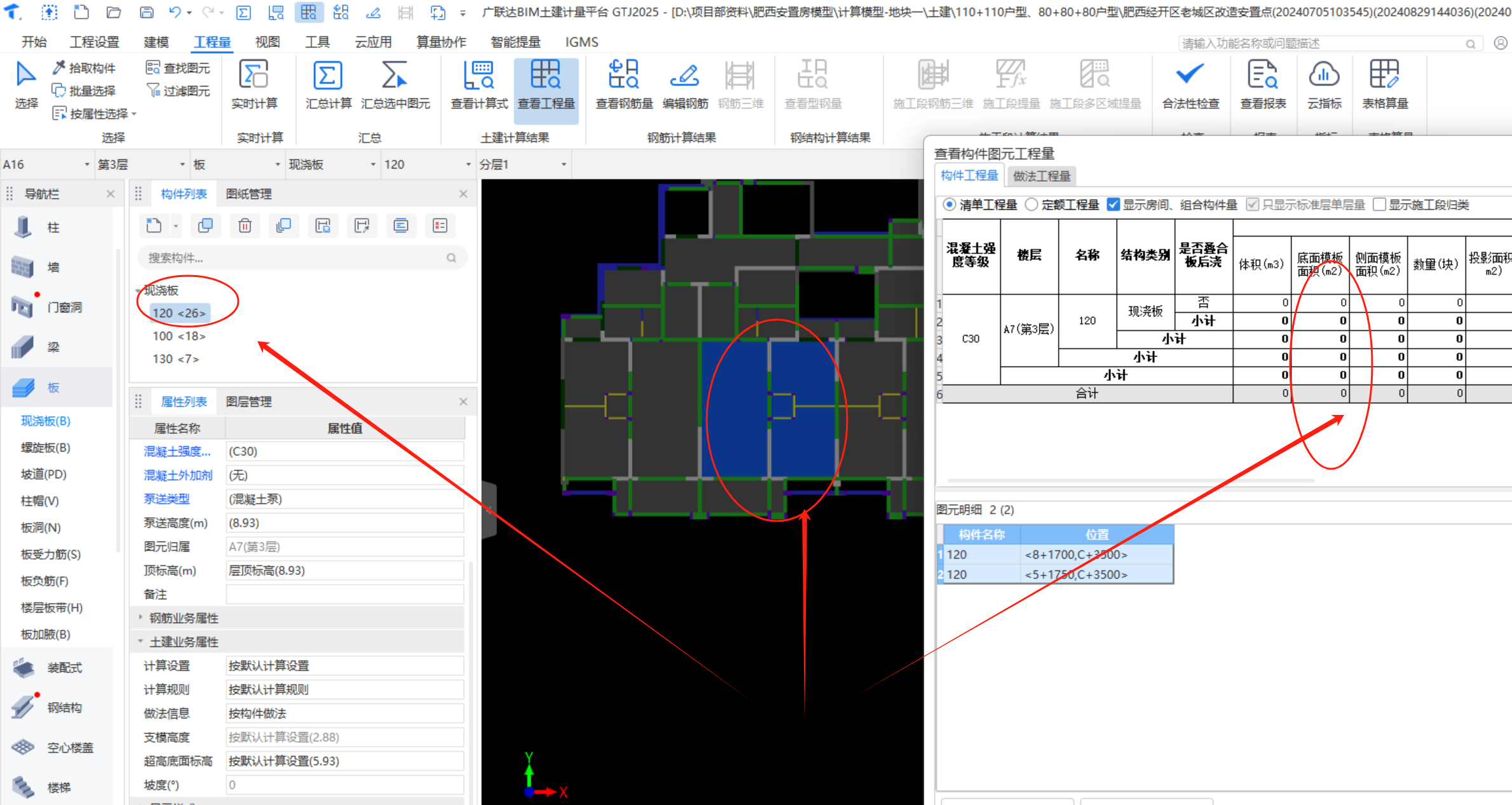Screen dimensions: 1512x805
Task: Select 定额工程量 radio button
Action: click(1032, 205)
